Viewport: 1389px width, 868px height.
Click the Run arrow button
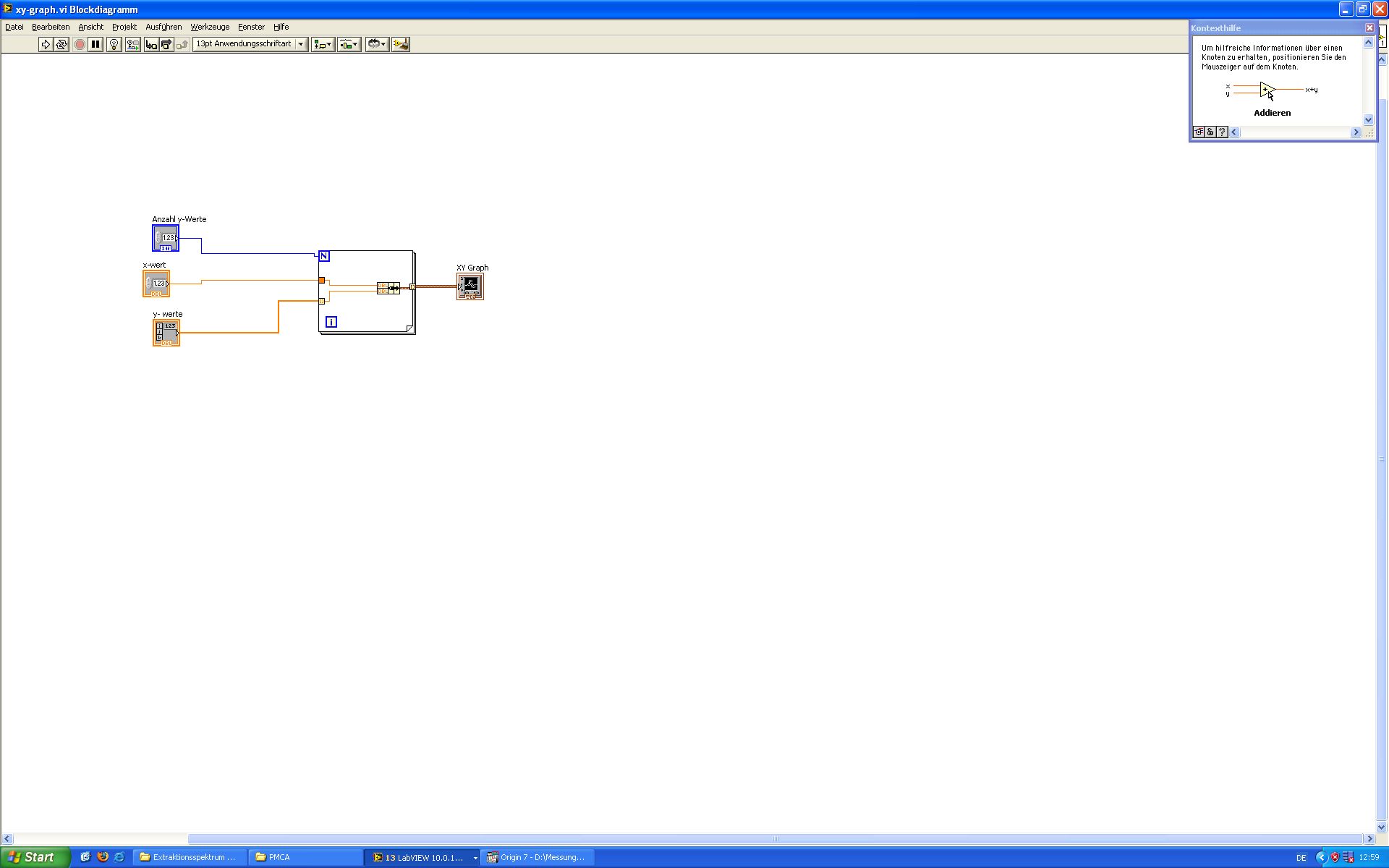tap(46, 45)
